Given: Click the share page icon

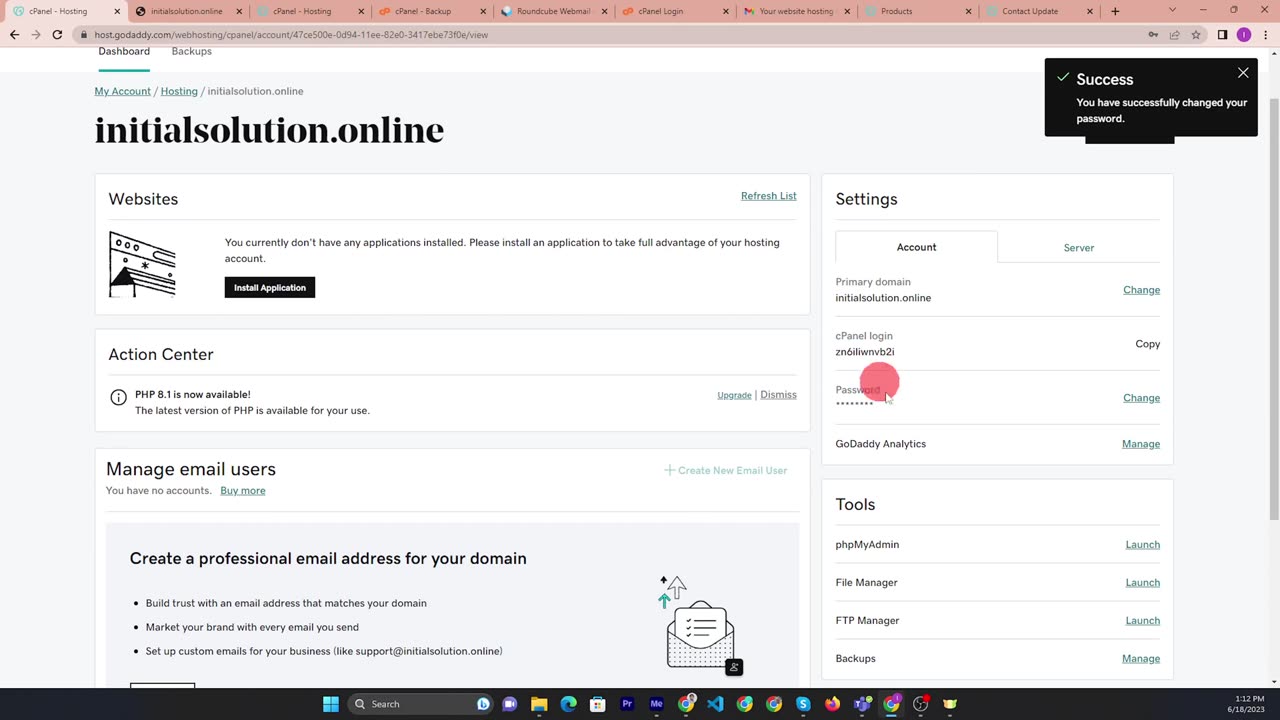Looking at the screenshot, I should tap(1174, 35).
